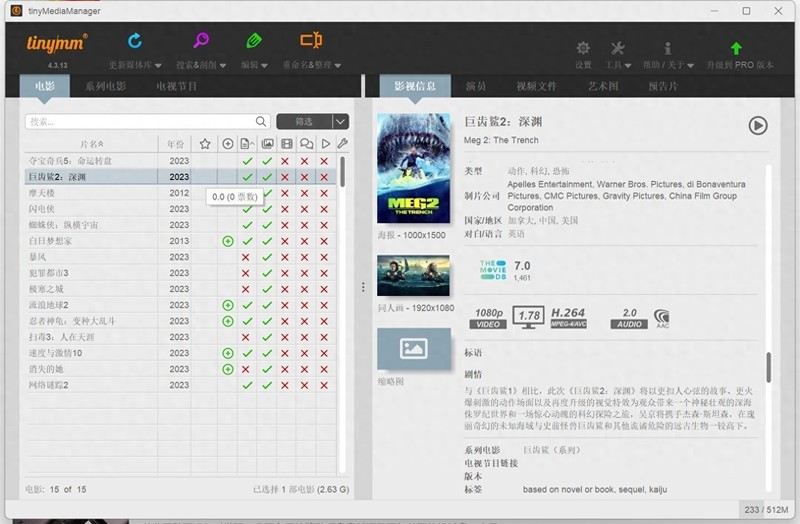800x524 pixels.
Task: Open 重命名&整理 dropdown arrow
Action: click(338, 65)
